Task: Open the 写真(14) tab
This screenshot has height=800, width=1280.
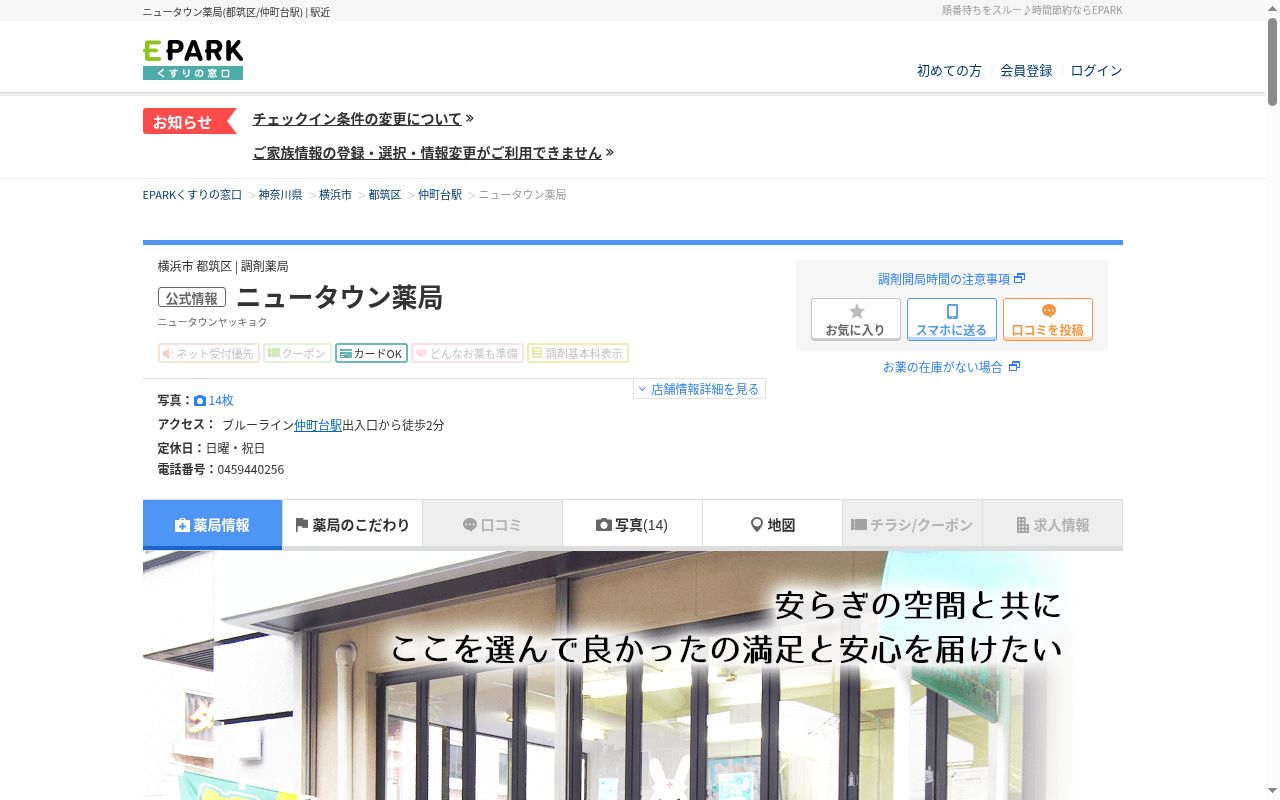Action: pyautogui.click(x=632, y=524)
